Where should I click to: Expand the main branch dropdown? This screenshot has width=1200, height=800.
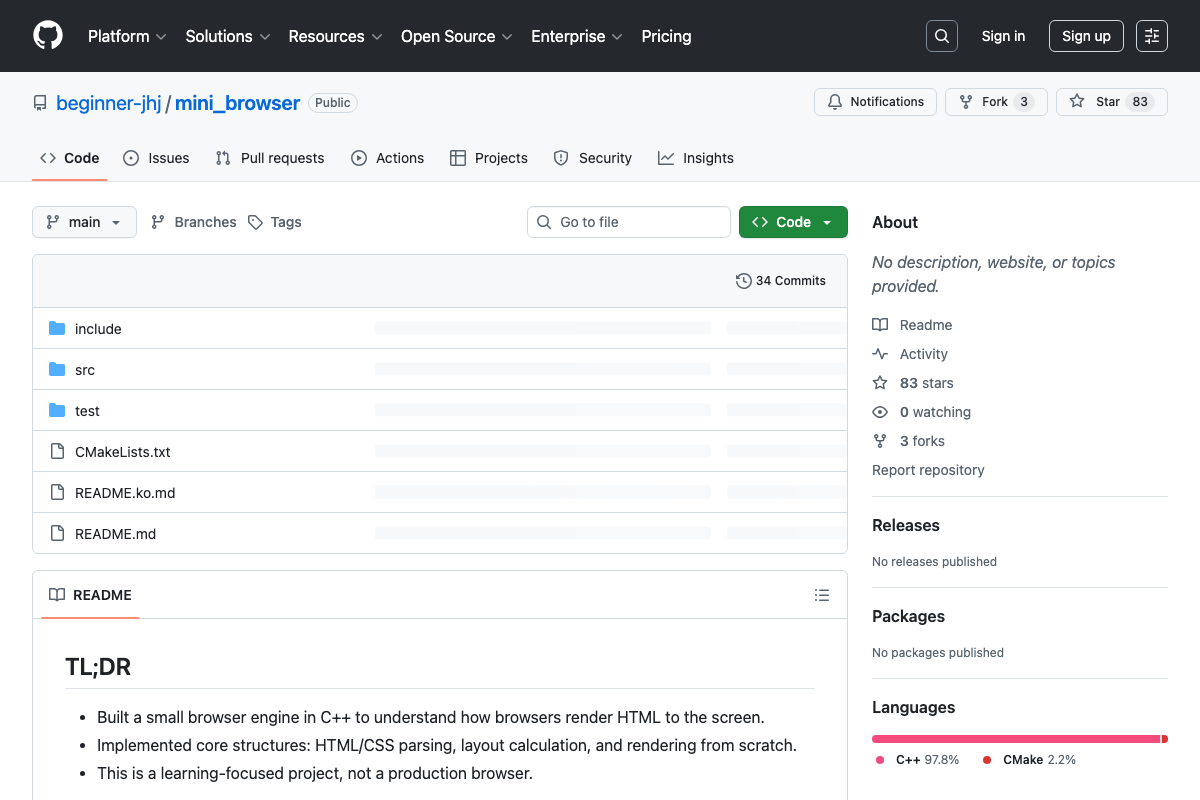pyautogui.click(x=84, y=222)
